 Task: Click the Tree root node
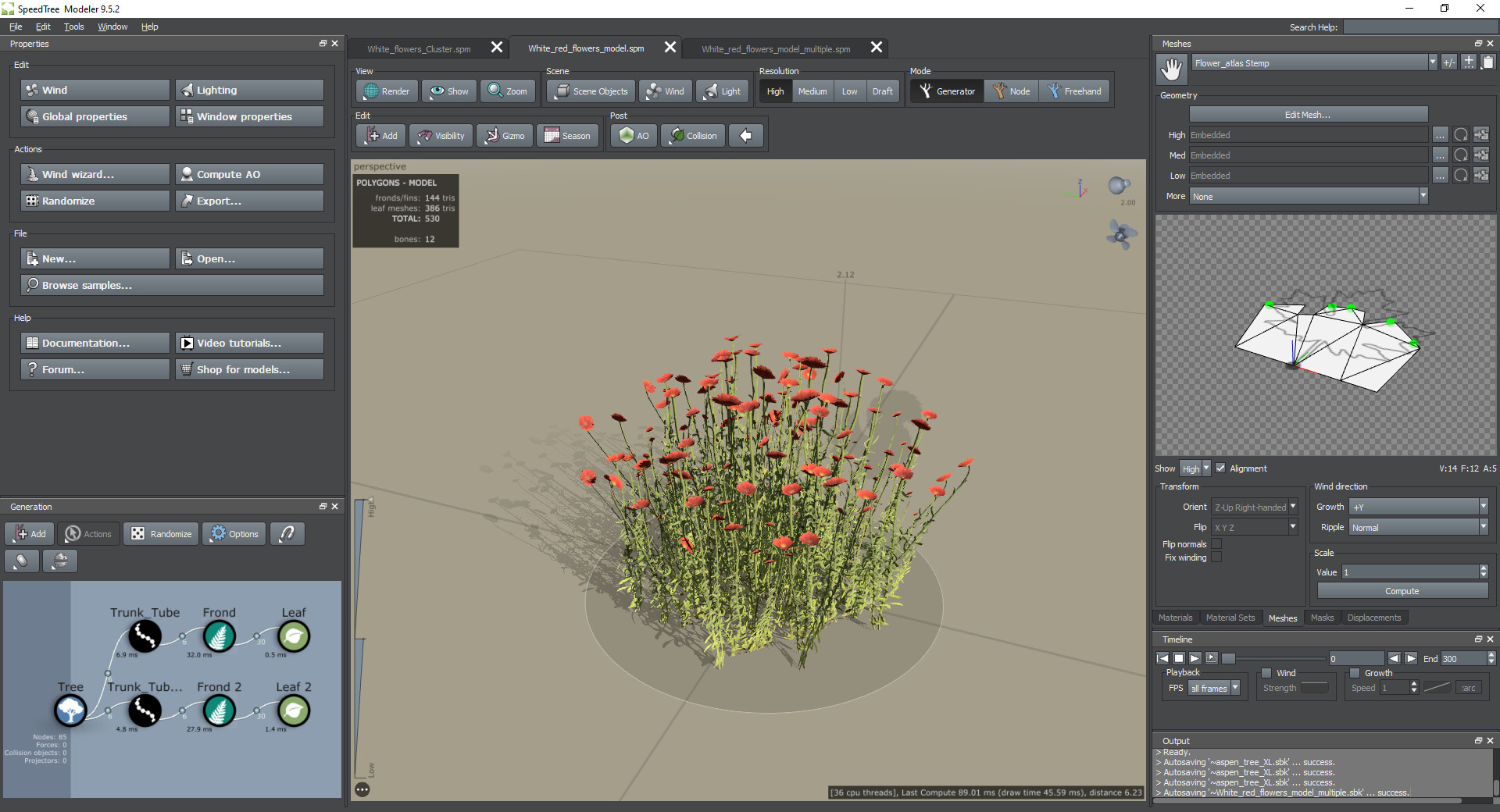click(x=70, y=711)
